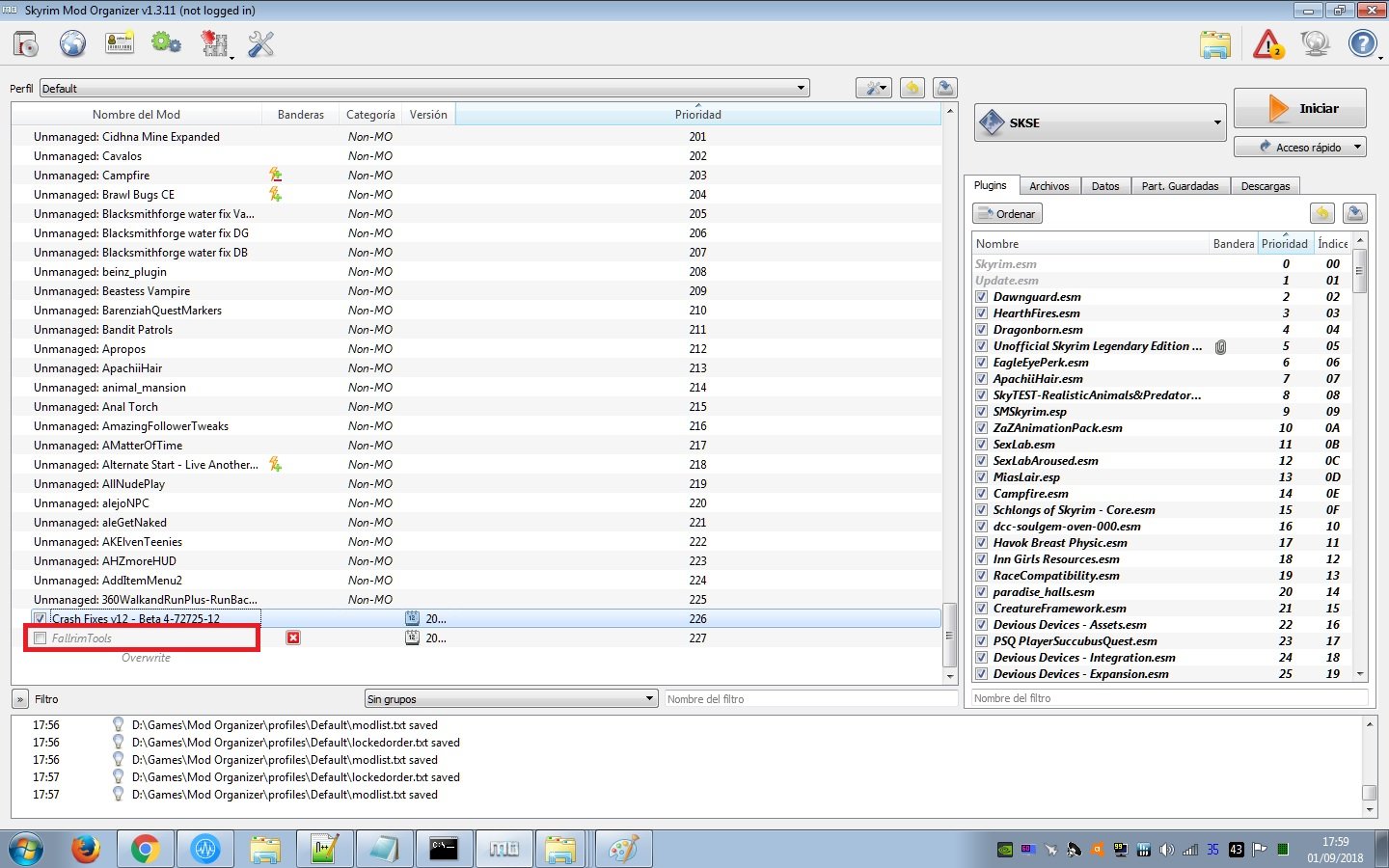Restore mod list backup with the yellow arrow
1389x868 pixels.
[912, 88]
